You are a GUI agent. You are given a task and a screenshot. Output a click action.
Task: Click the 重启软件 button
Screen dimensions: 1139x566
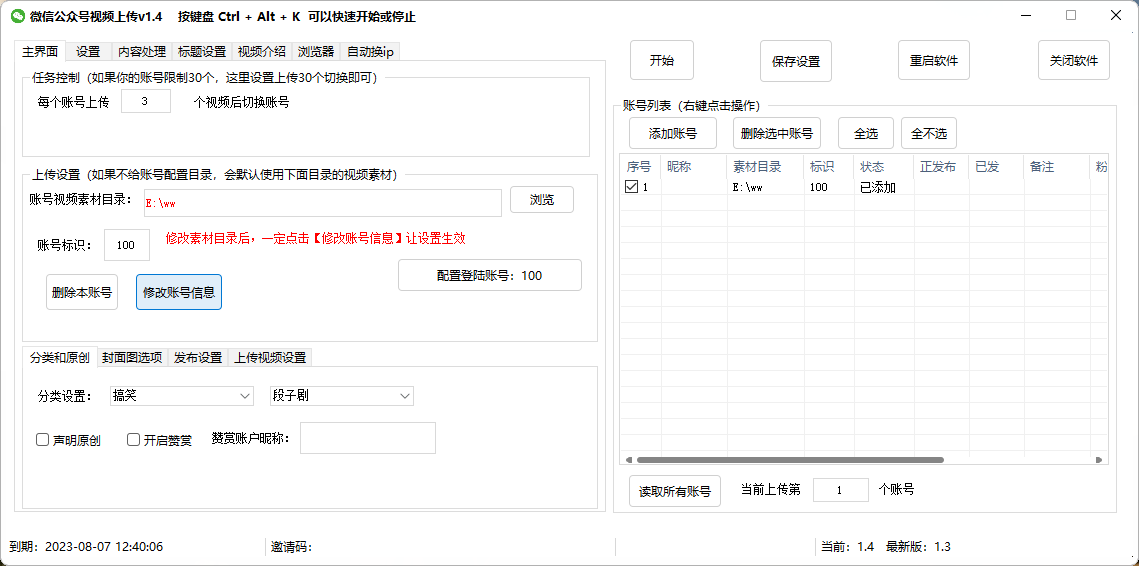coord(933,60)
